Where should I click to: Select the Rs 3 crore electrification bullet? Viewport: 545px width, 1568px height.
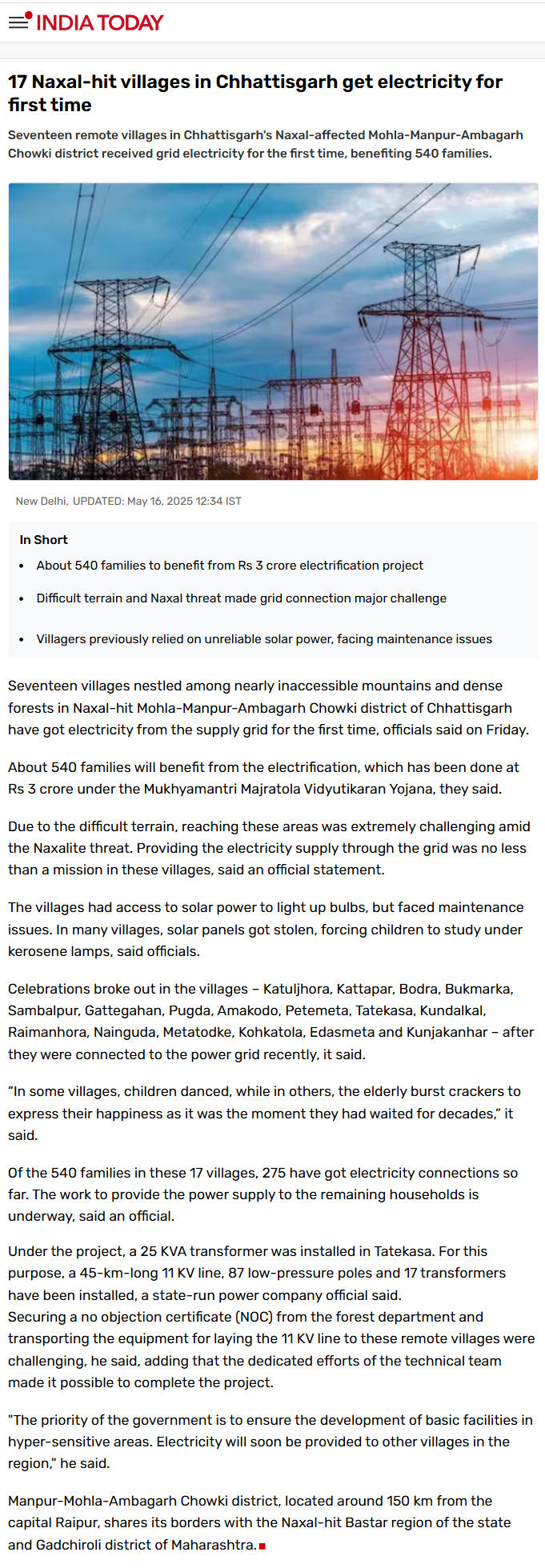230,566
